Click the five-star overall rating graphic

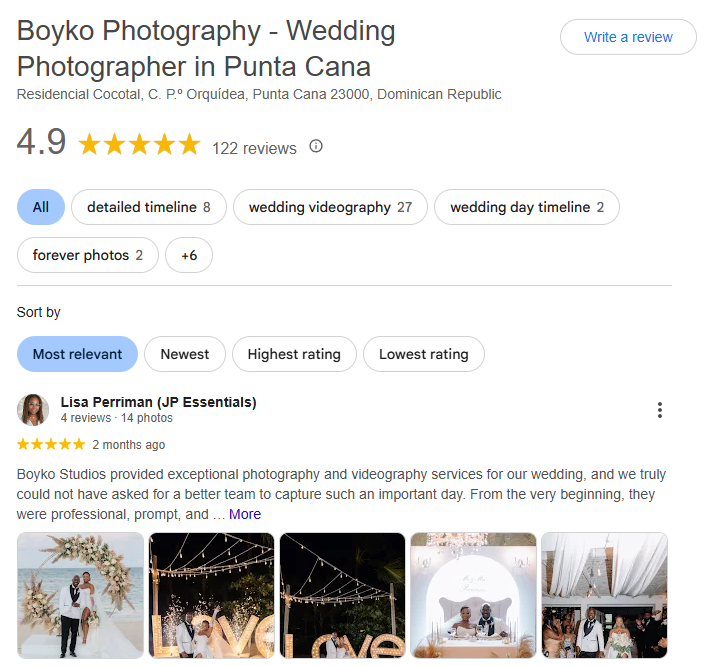click(x=139, y=144)
